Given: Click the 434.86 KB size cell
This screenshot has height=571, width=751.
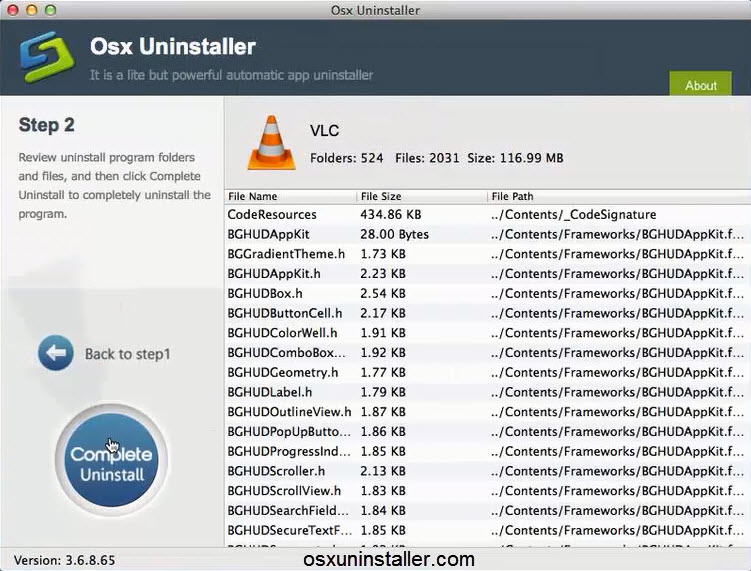Looking at the screenshot, I should (391, 215).
